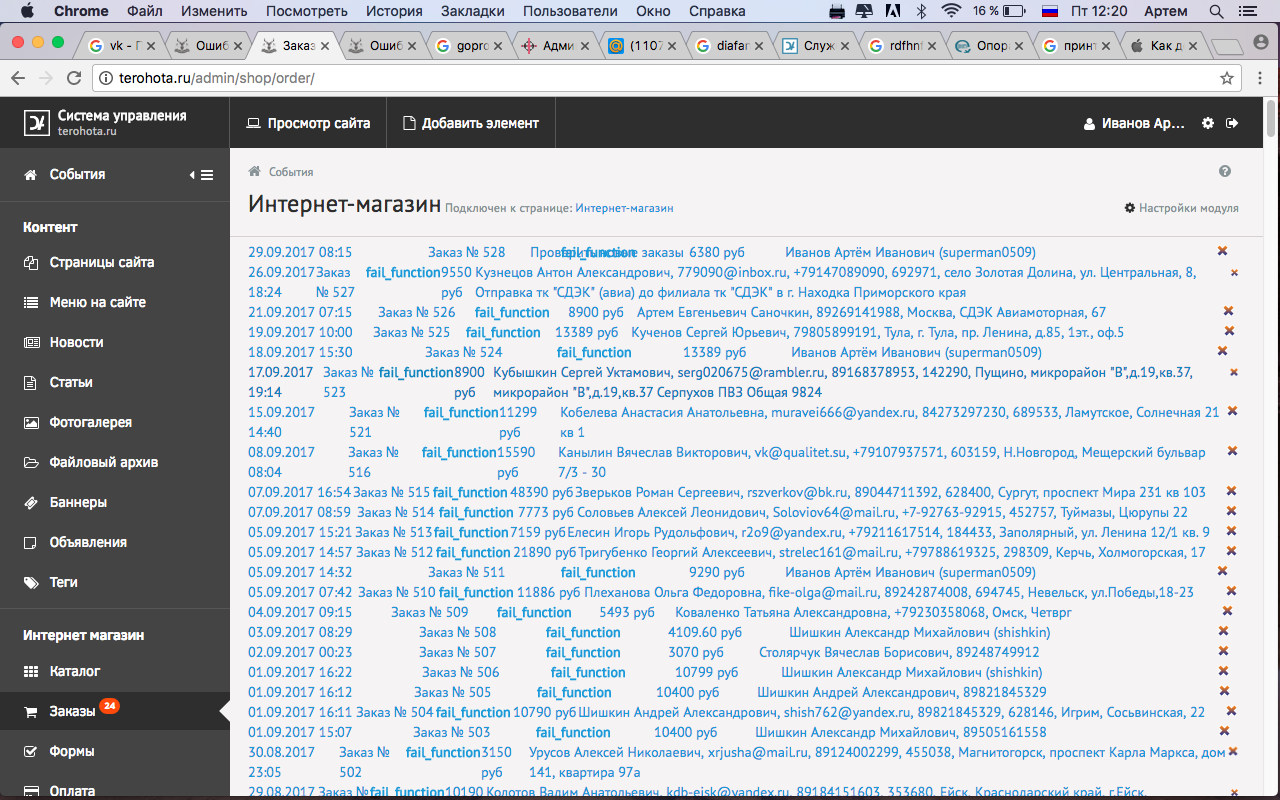Reload the page with refresh icon
Screen dimensions: 1280x800
pos(72,77)
